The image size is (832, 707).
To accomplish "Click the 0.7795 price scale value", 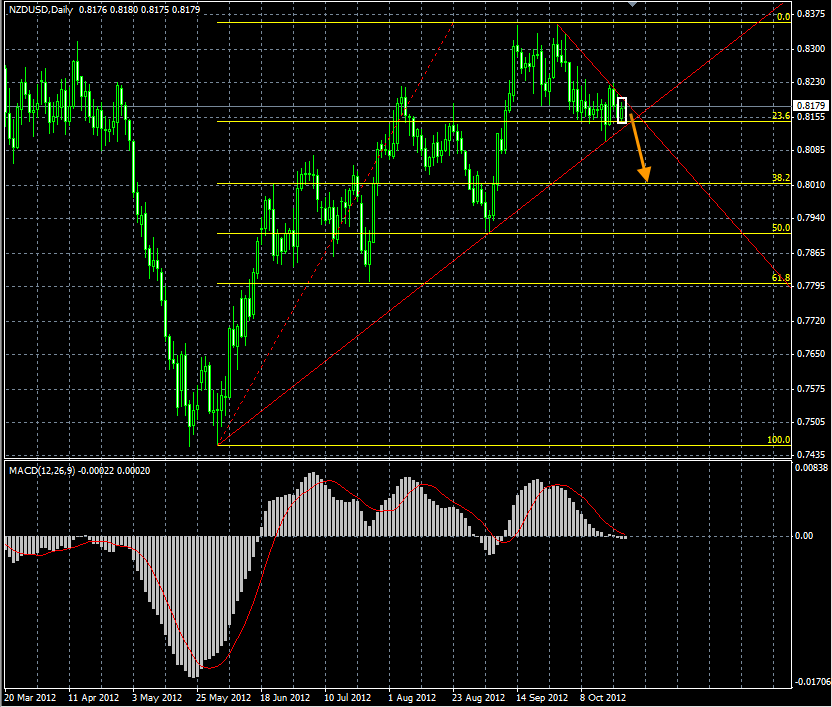I will (x=811, y=286).
